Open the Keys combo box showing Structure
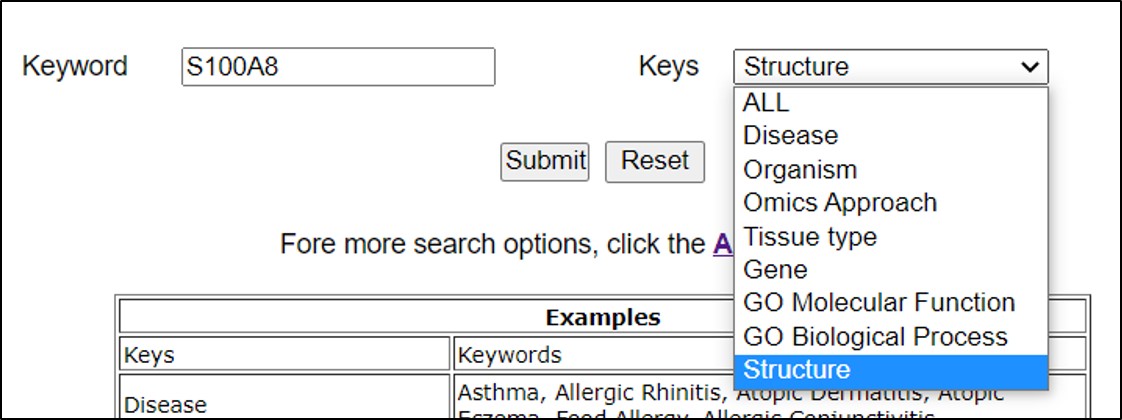1122x420 pixels. tap(890, 67)
